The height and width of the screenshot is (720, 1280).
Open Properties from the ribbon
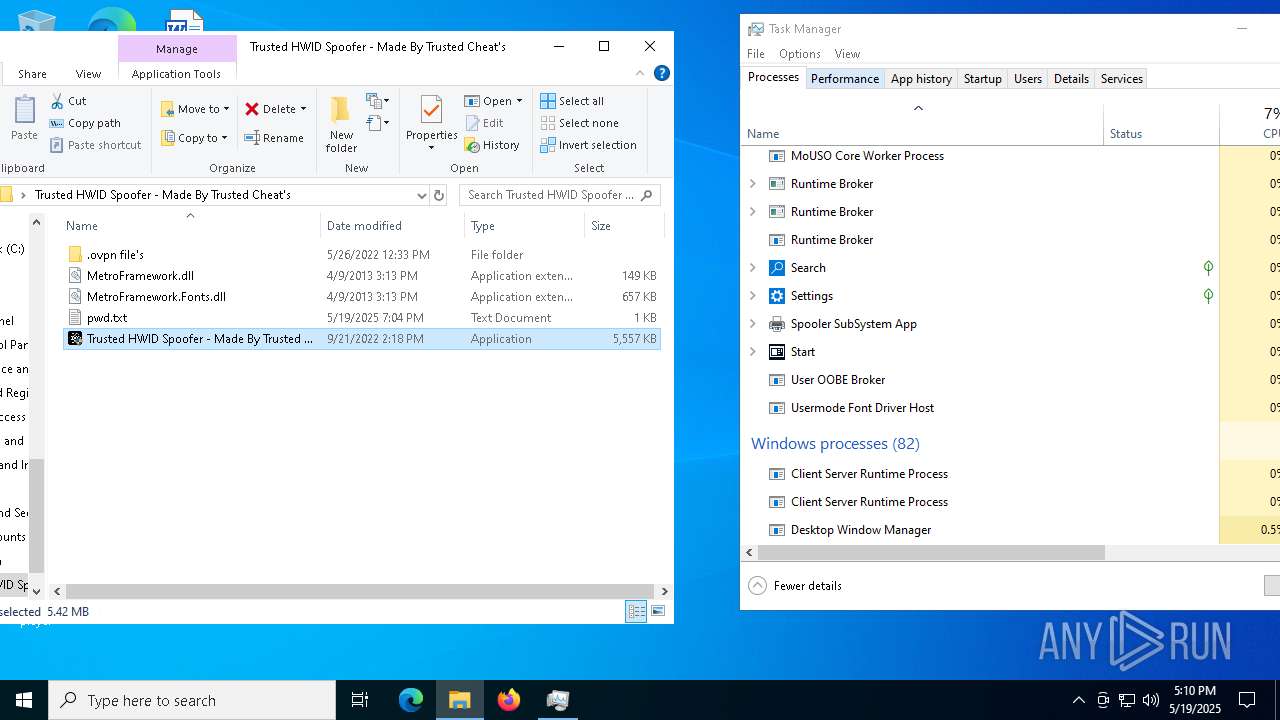[x=431, y=124]
